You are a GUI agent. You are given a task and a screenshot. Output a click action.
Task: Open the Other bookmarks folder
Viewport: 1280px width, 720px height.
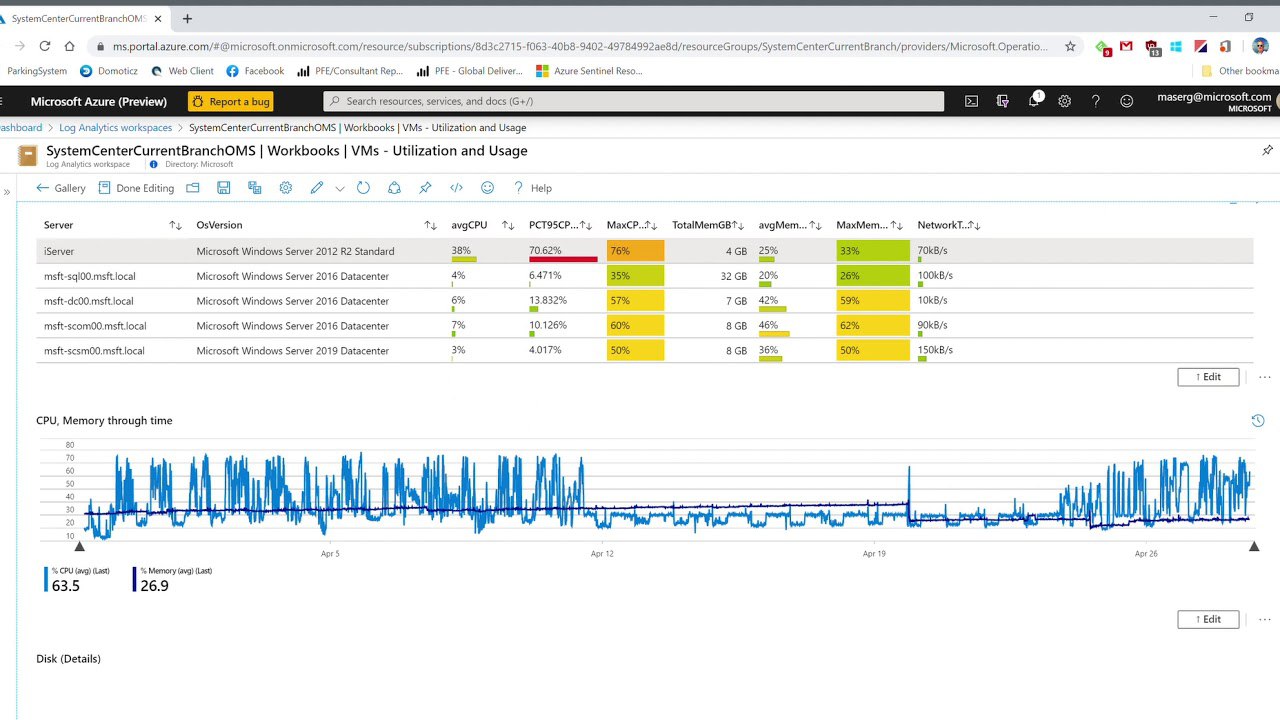pyautogui.click(x=1240, y=71)
